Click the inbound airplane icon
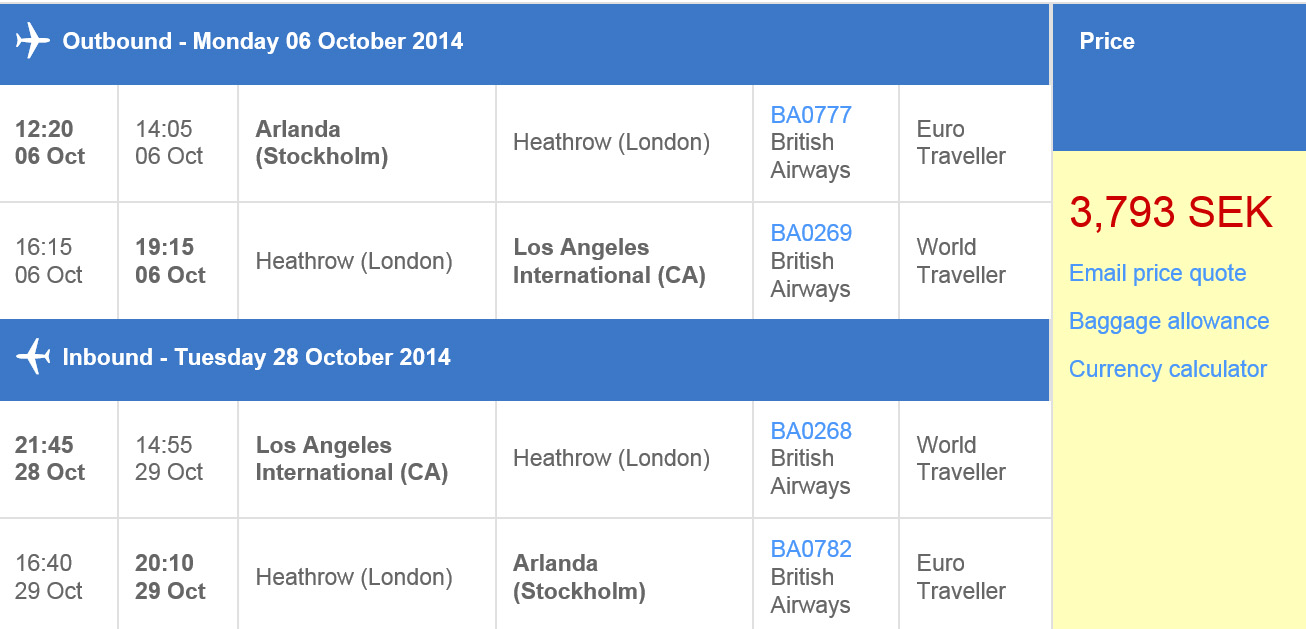 (33, 357)
